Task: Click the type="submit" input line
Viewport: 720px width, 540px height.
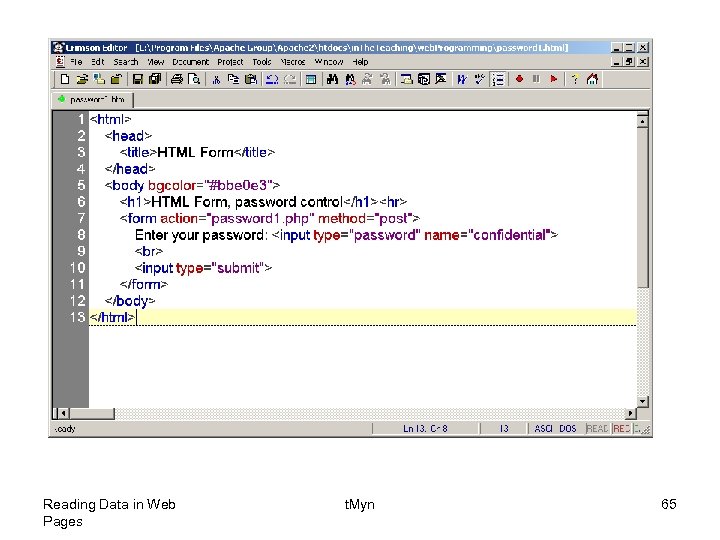Action: tap(203, 268)
